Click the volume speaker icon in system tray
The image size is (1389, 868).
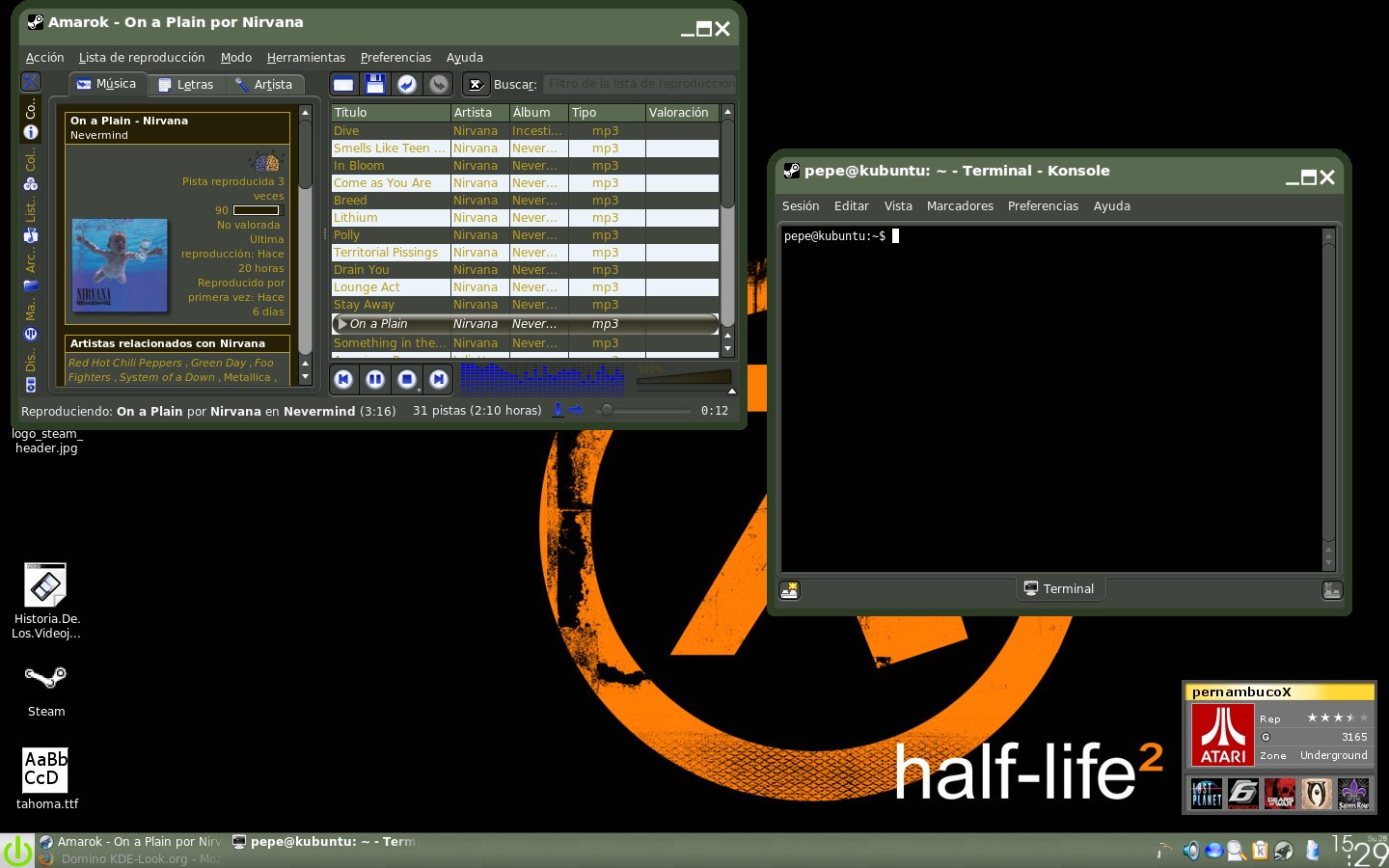tap(1191, 851)
